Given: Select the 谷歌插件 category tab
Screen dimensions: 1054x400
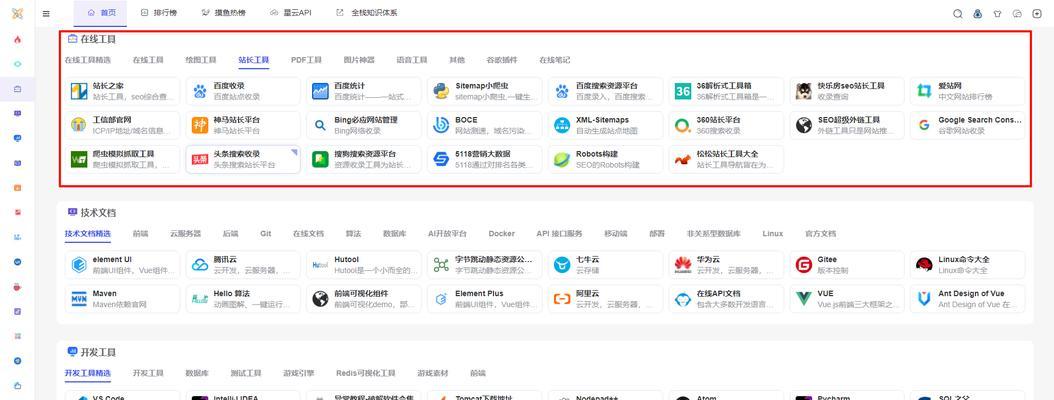Looking at the screenshot, I should pyautogui.click(x=502, y=60).
